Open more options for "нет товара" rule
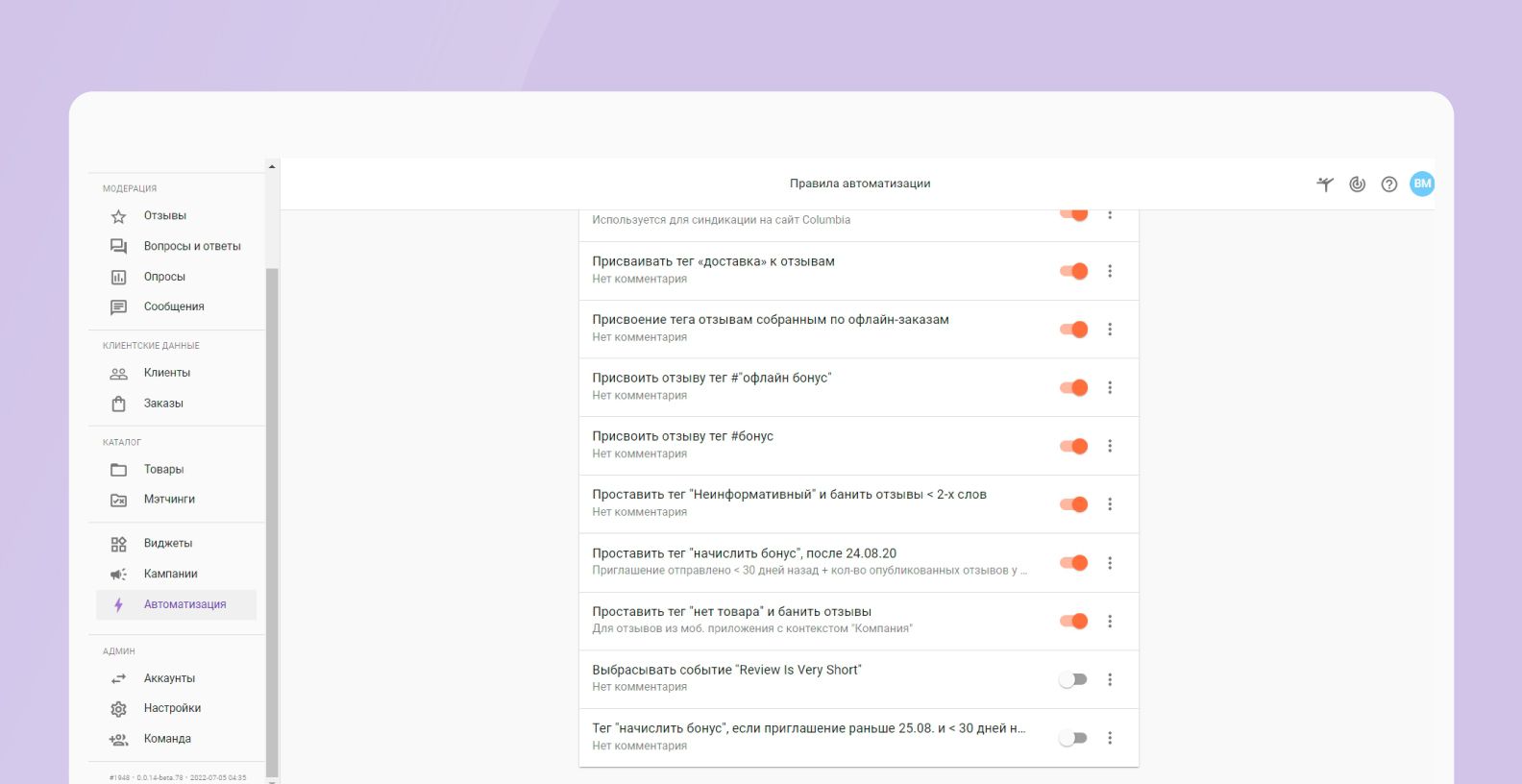The image size is (1522, 784). tap(1110, 622)
